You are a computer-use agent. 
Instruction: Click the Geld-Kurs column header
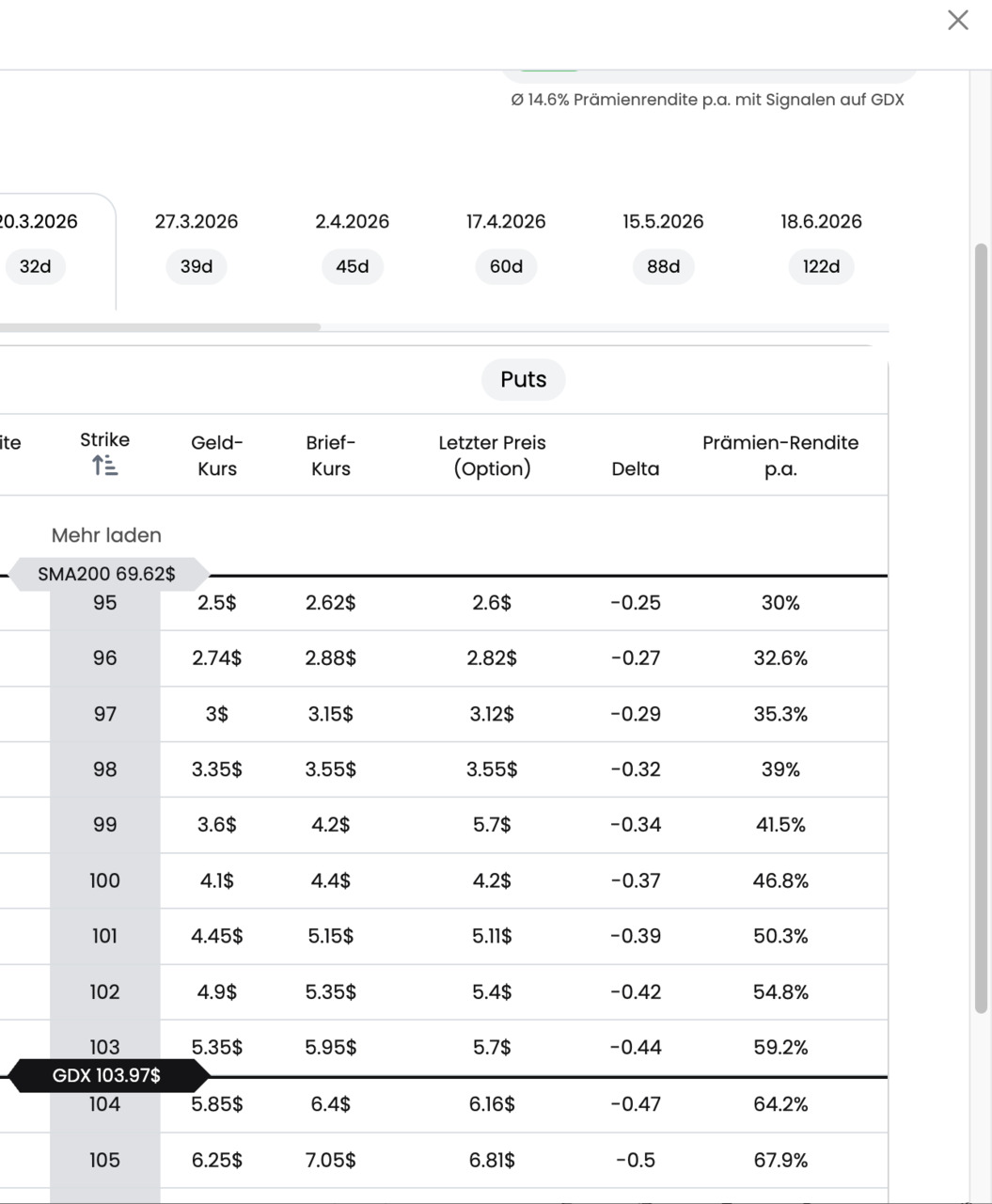coord(217,455)
